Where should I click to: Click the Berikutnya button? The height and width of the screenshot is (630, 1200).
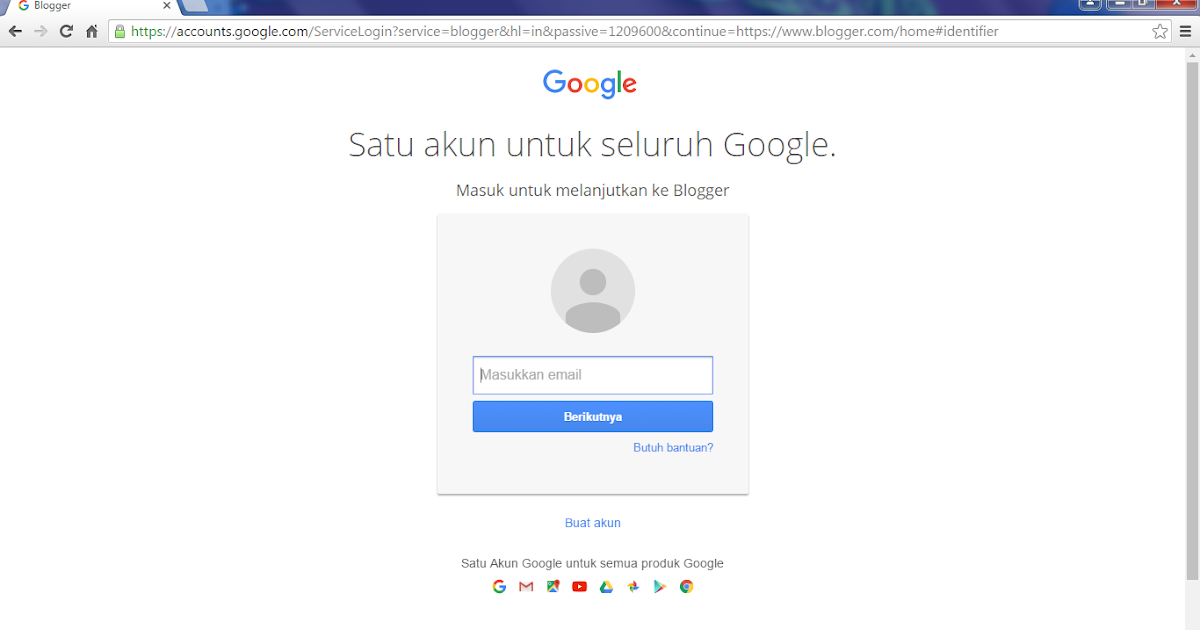click(x=593, y=417)
